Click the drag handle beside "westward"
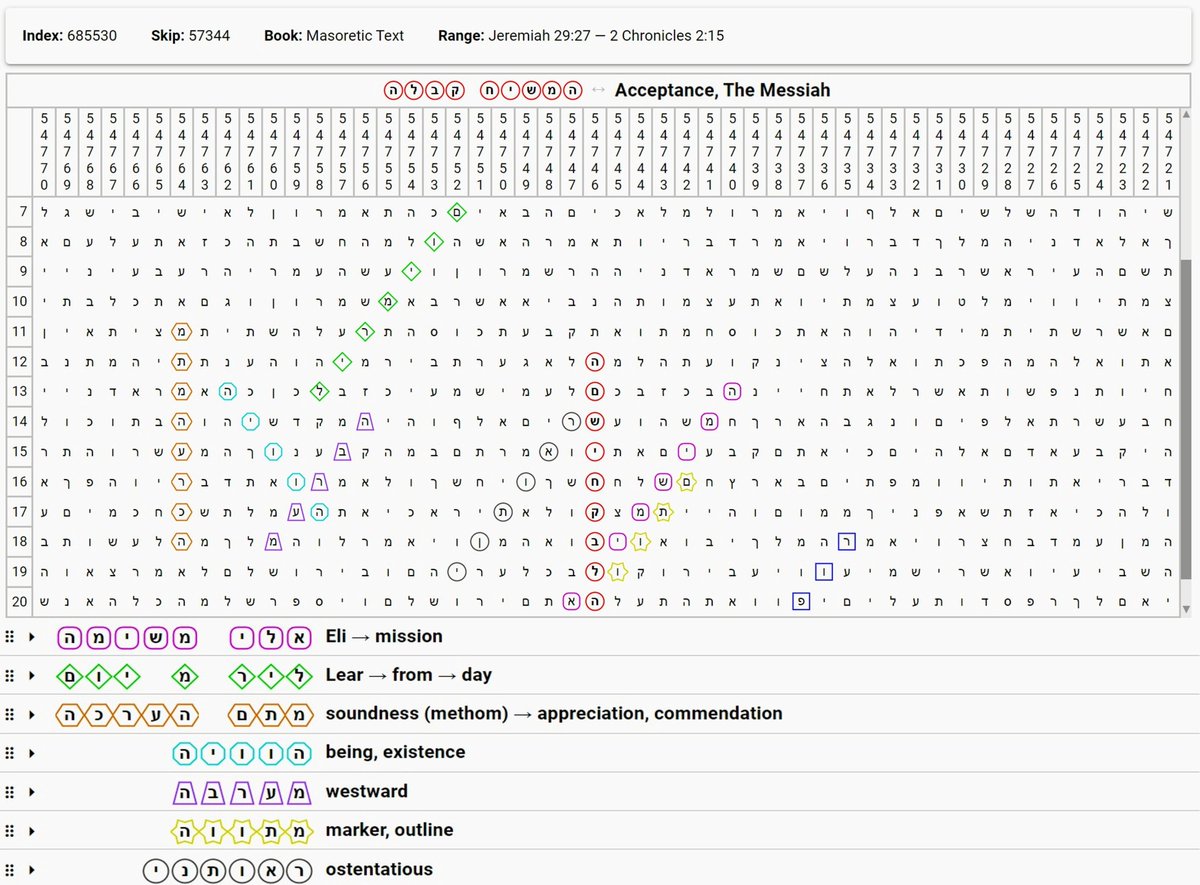Screen dimensions: 1200x885 10,791
